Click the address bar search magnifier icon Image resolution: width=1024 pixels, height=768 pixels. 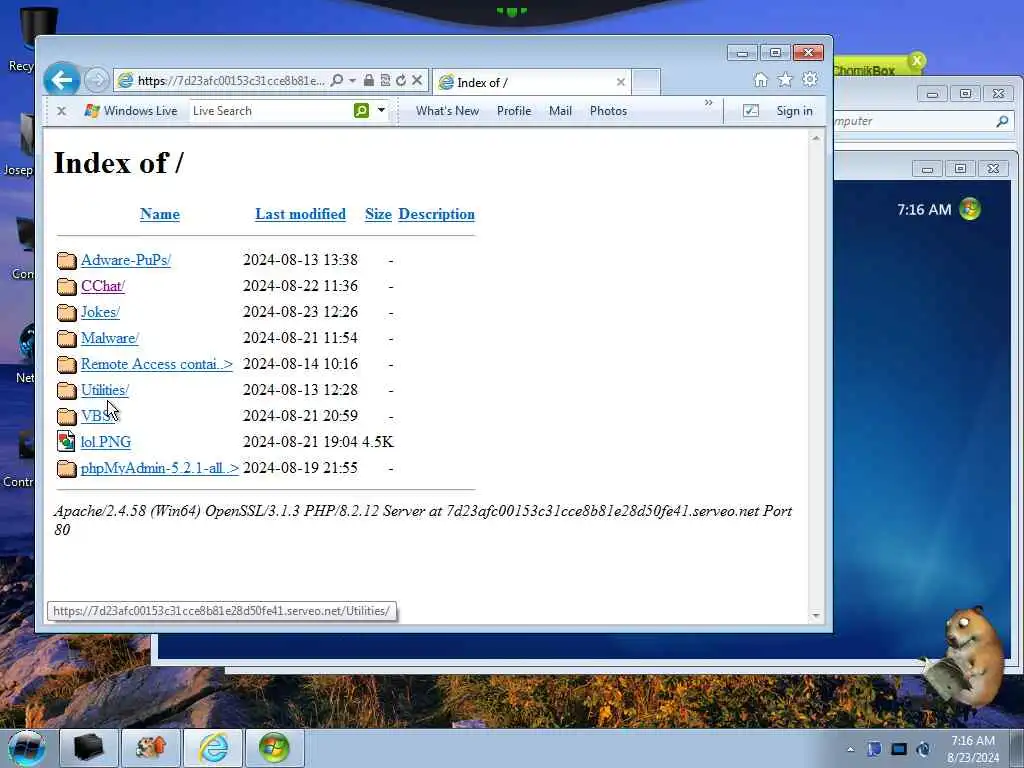tap(336, 80)
